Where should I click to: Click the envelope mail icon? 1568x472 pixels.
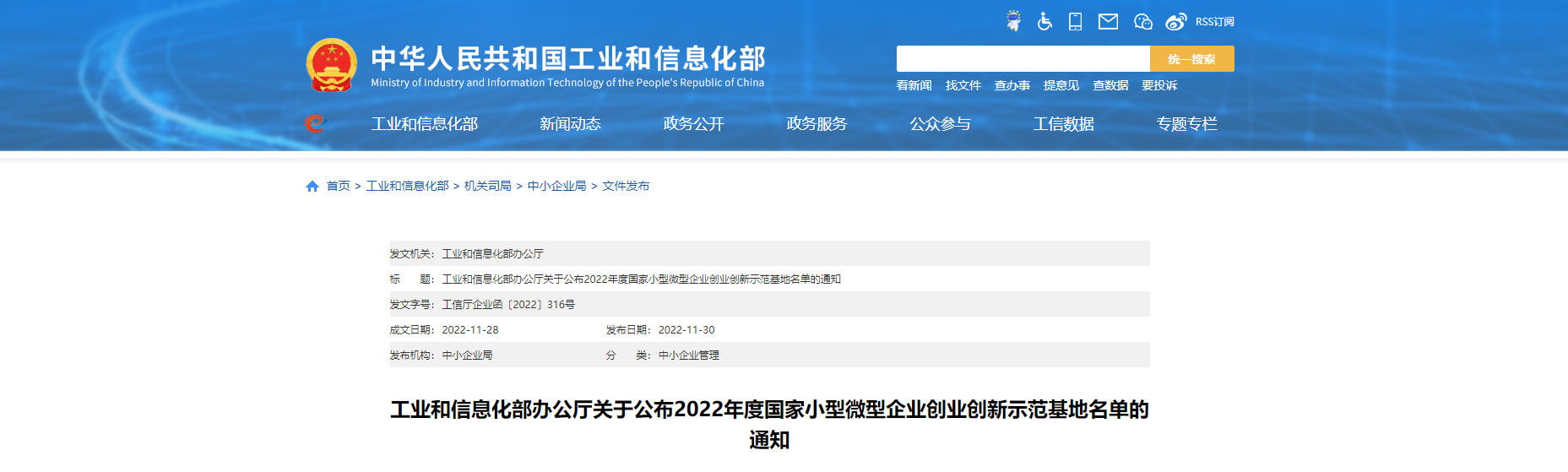click(x=1108, y=21)
